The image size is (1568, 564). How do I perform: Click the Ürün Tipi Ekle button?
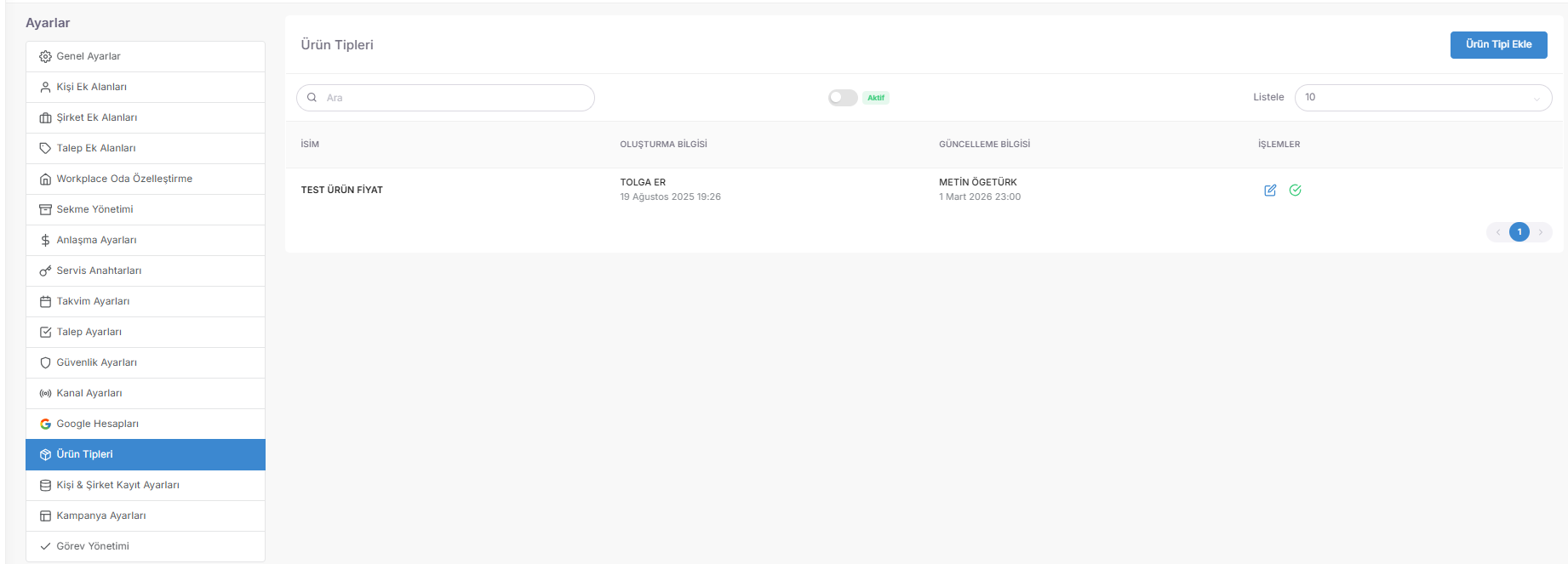[1498, 44]
